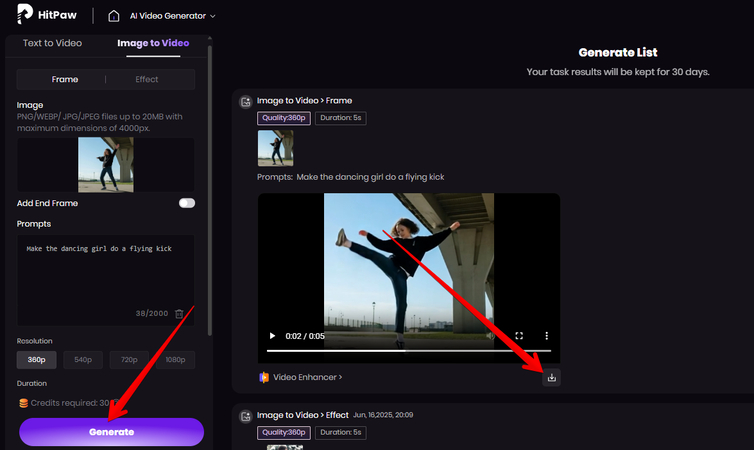
Task: Click the Image to Video Frame task icon
Action: [x=246, y=101]
